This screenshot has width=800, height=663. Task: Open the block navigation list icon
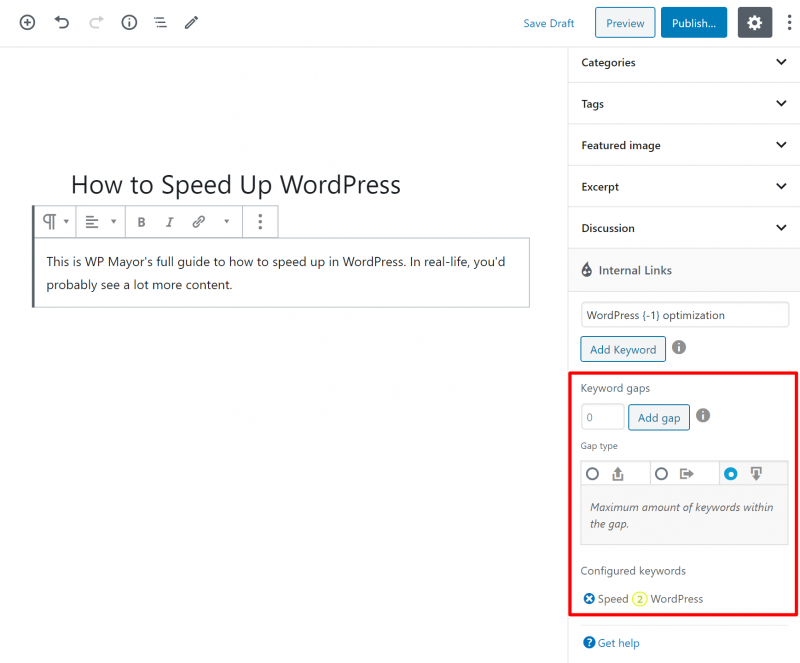tap(160, 22)
